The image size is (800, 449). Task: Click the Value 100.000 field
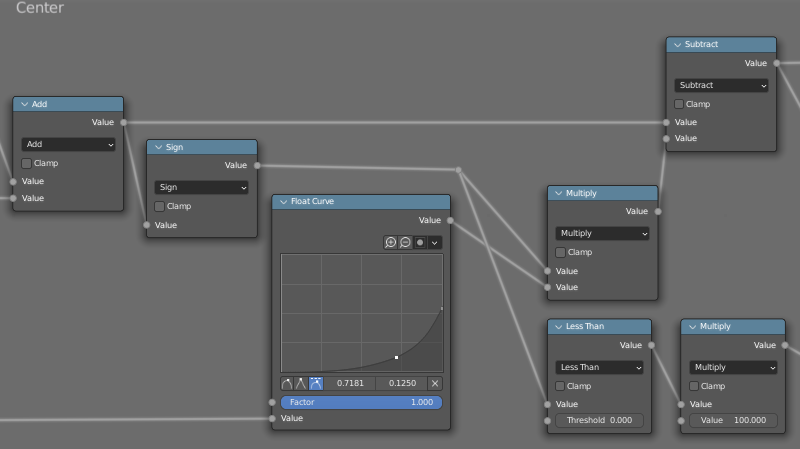coord(733,420)
